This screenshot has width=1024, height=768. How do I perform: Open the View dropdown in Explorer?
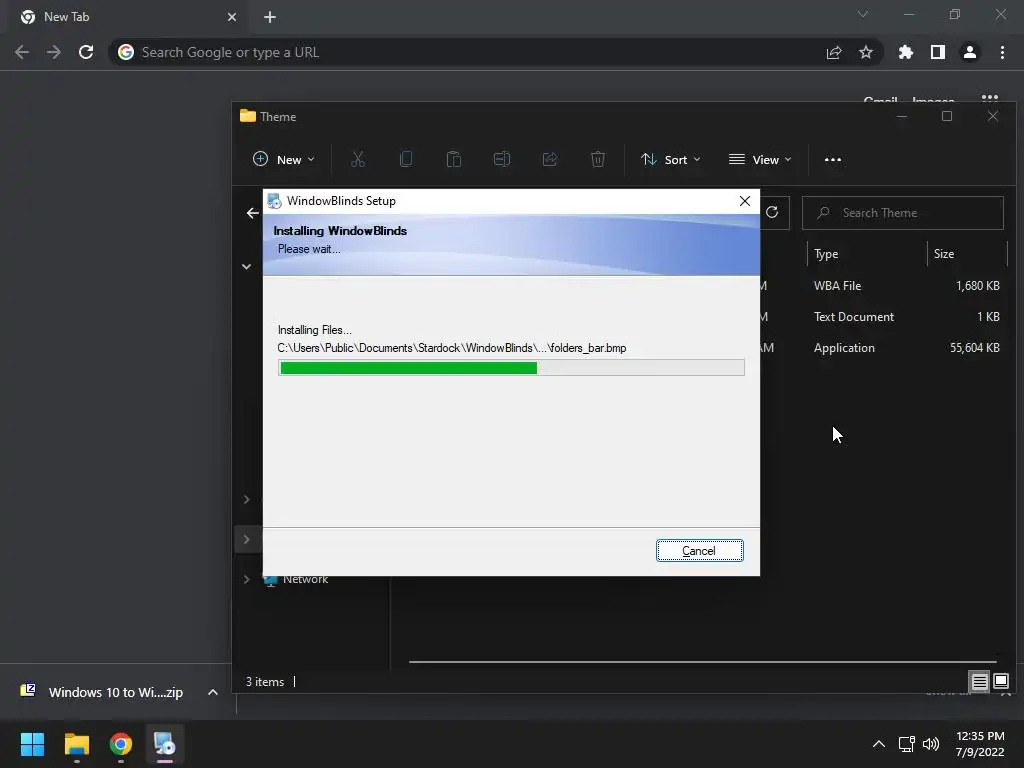point(760,159)
